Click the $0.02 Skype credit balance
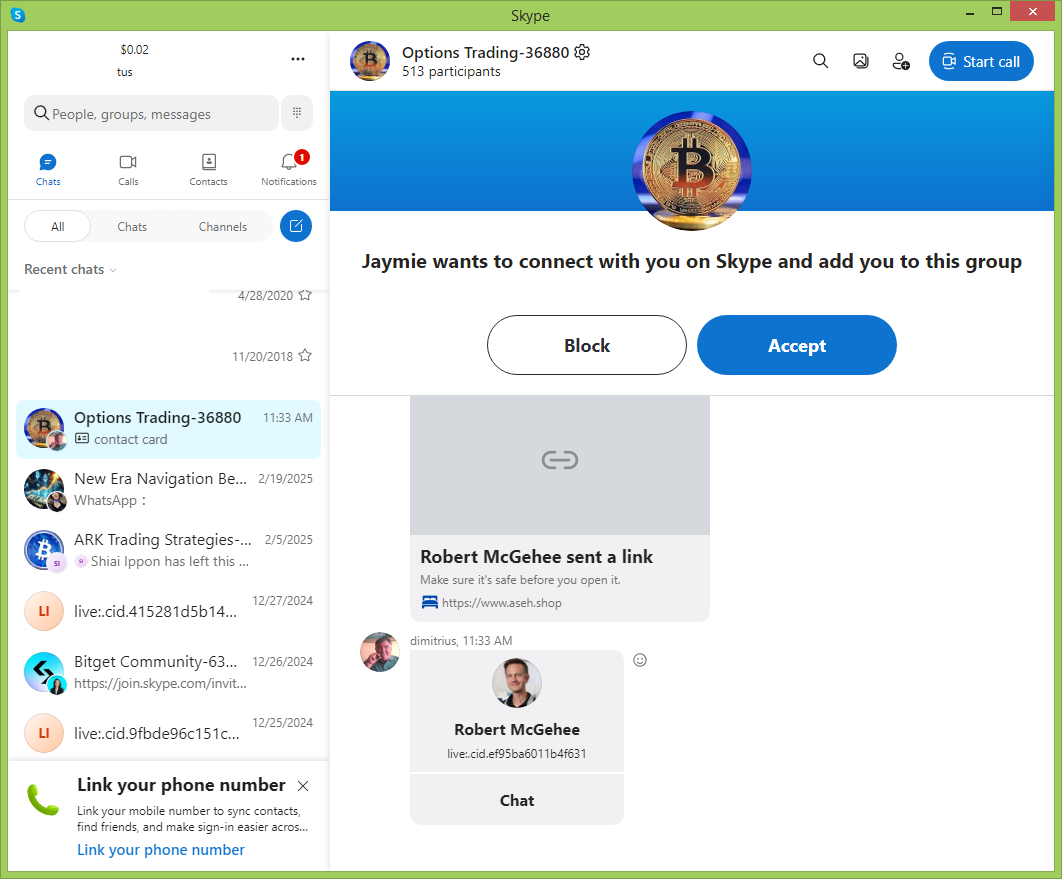The image size is (1062, 879). click(134, 49)
